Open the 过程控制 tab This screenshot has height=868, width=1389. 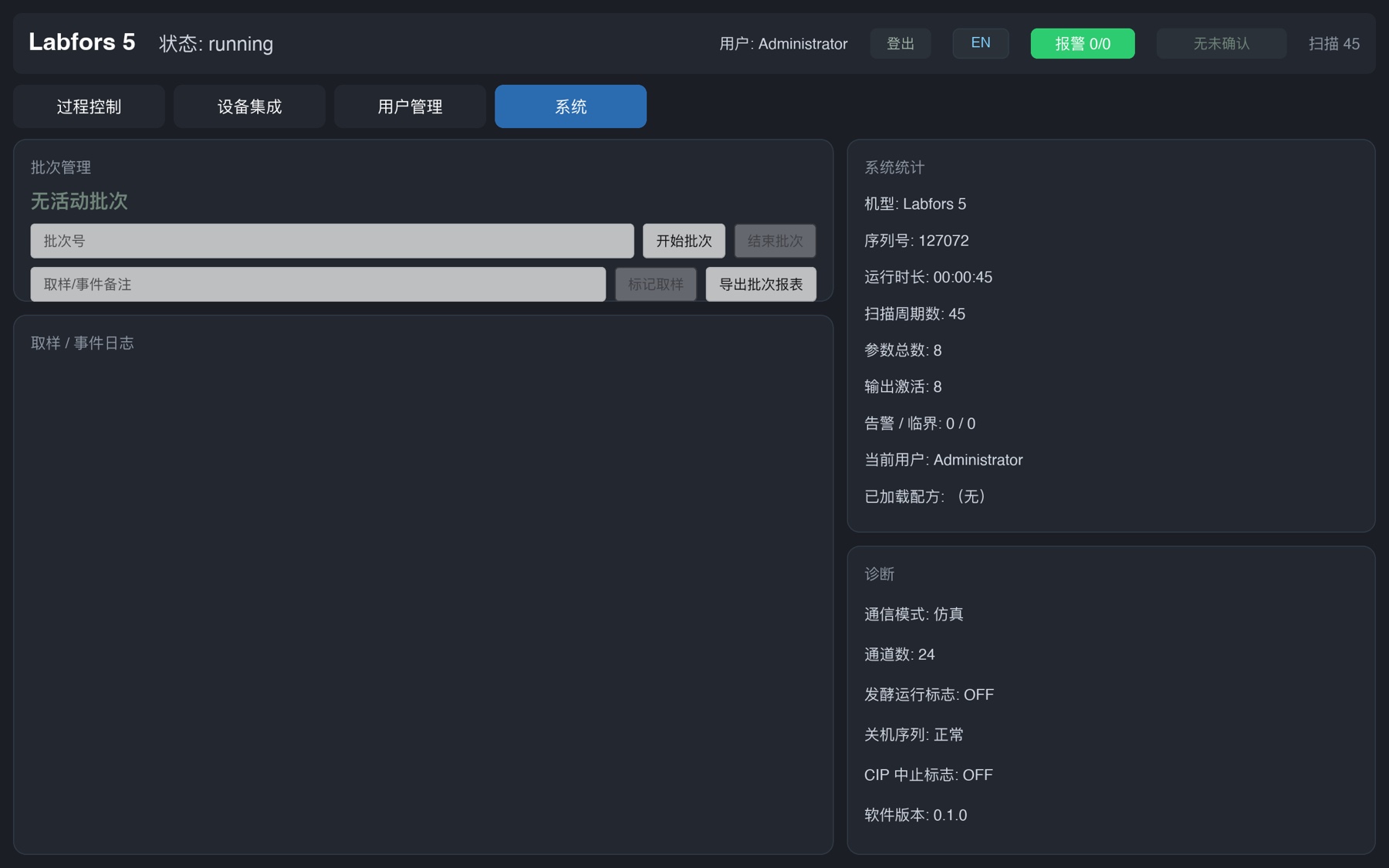[89, 106]
